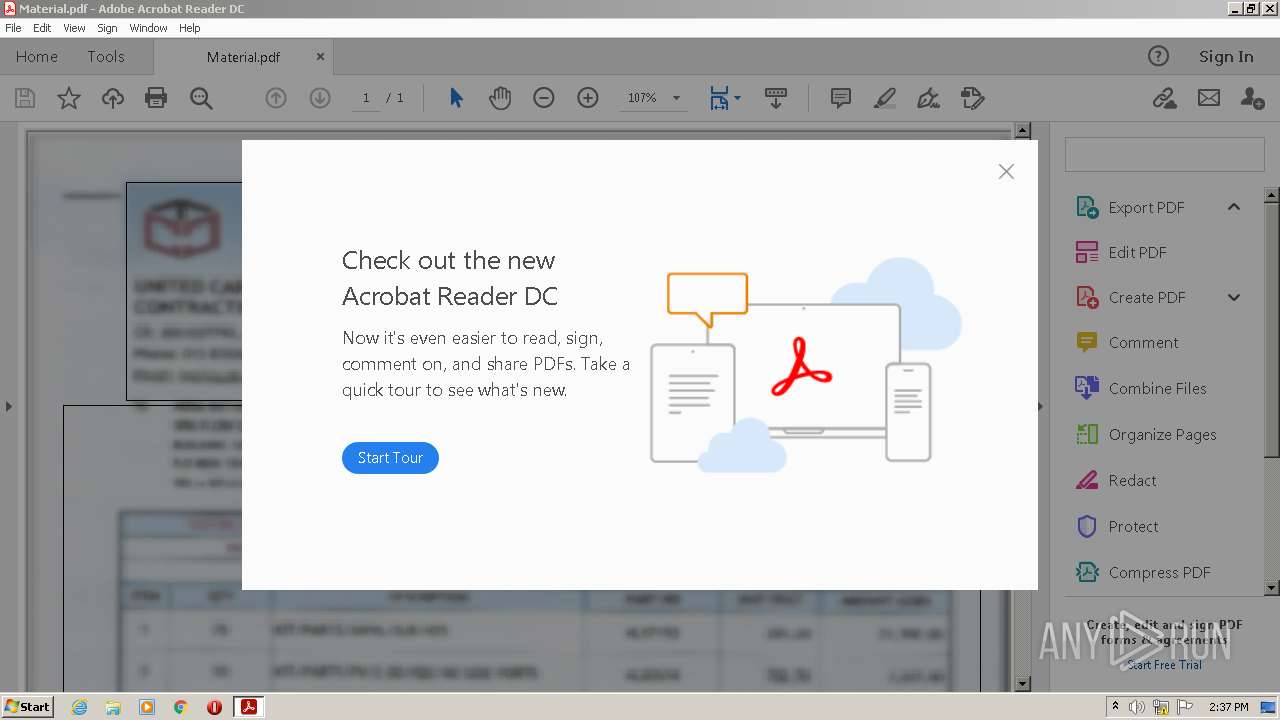Open the Redact tool
1280x720 pixels.
1132,480
